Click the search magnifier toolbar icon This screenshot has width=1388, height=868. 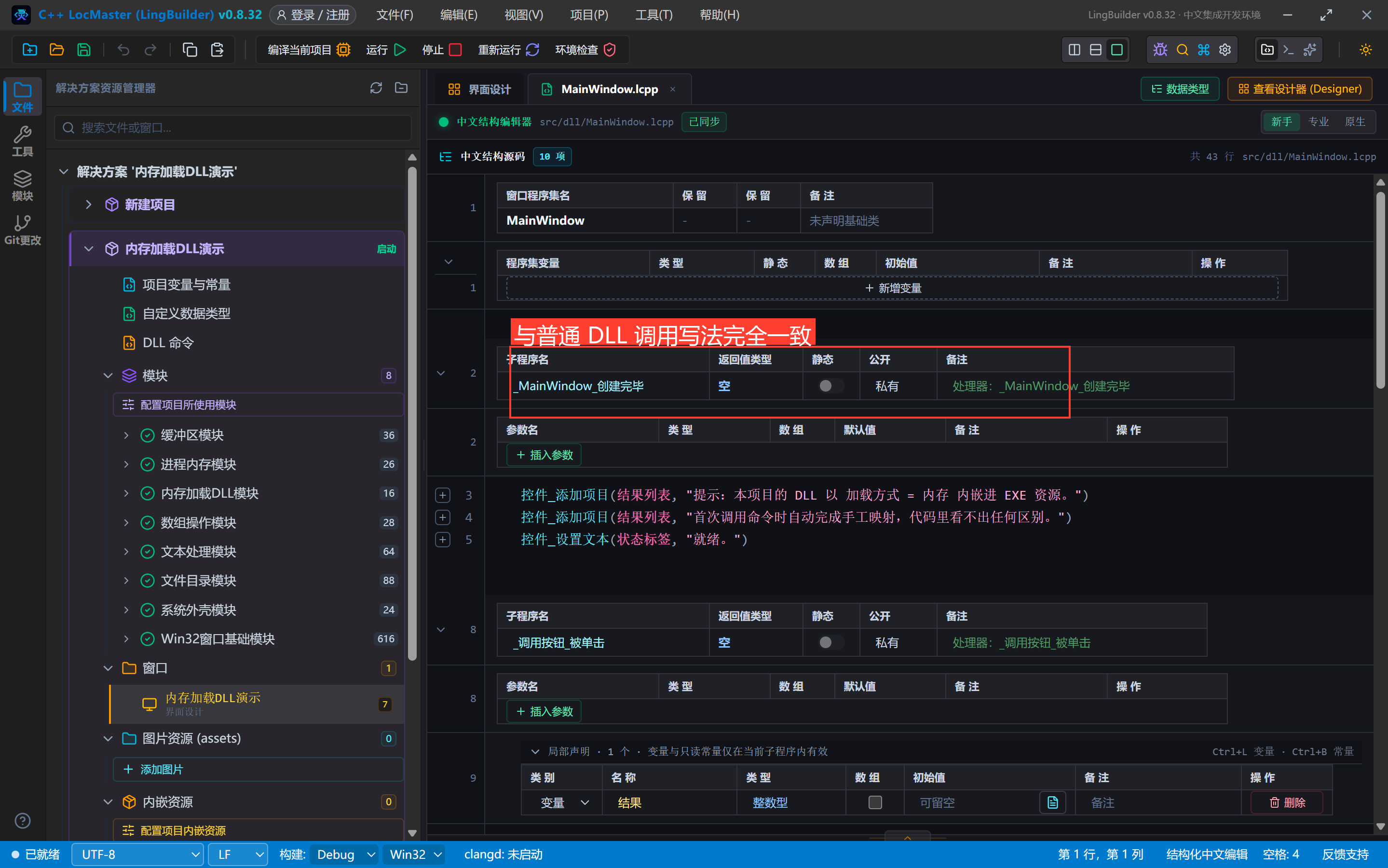tap(1182, 50)
